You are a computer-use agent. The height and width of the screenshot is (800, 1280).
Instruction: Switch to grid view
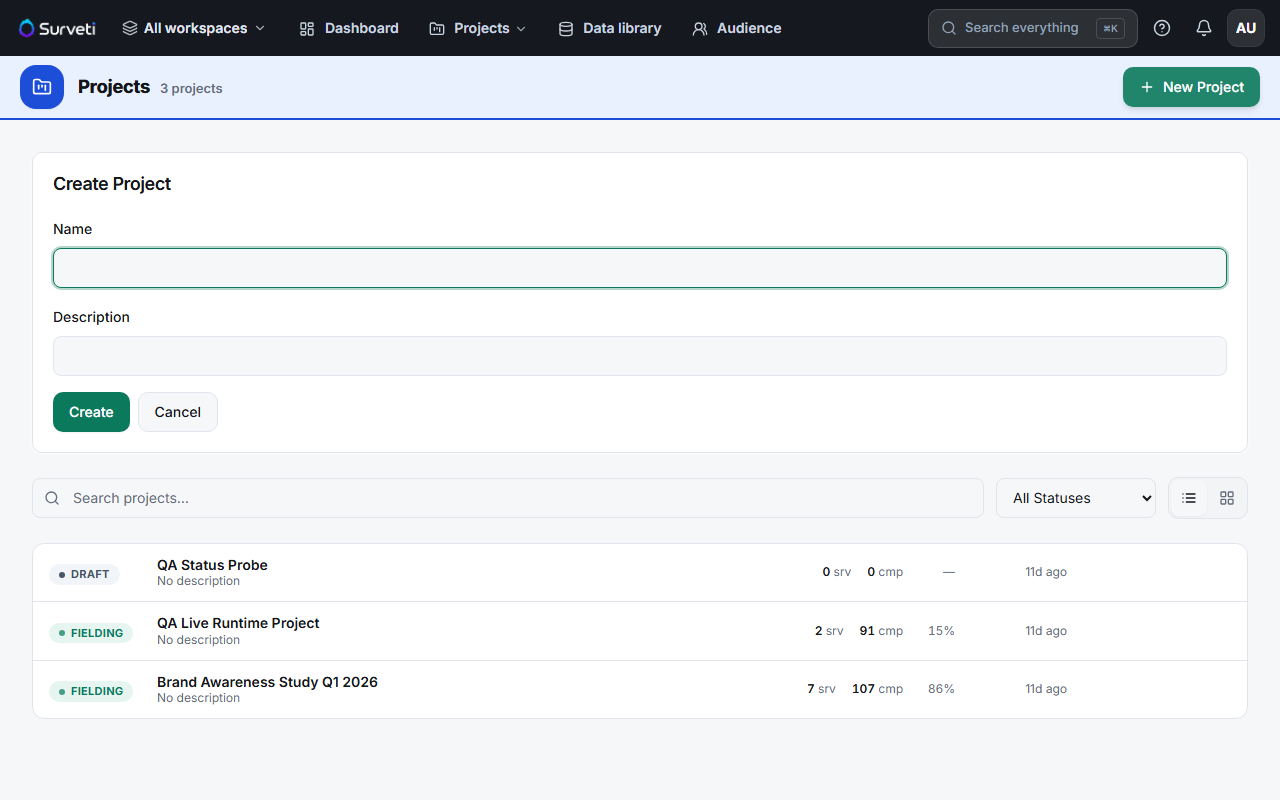tap(1227, 498)
